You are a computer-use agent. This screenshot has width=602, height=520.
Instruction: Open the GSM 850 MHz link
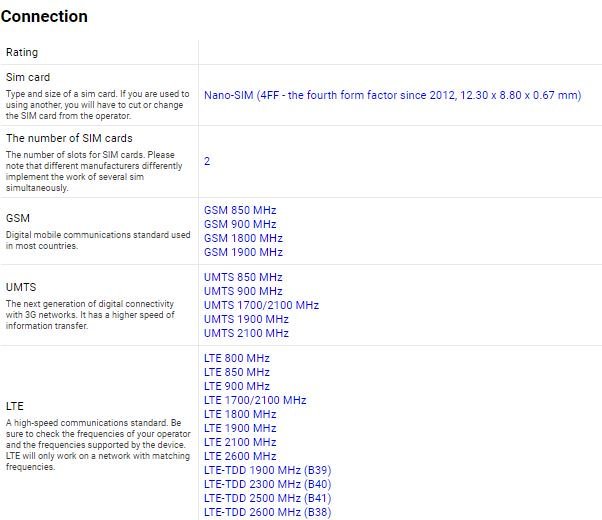coord(240,211)
